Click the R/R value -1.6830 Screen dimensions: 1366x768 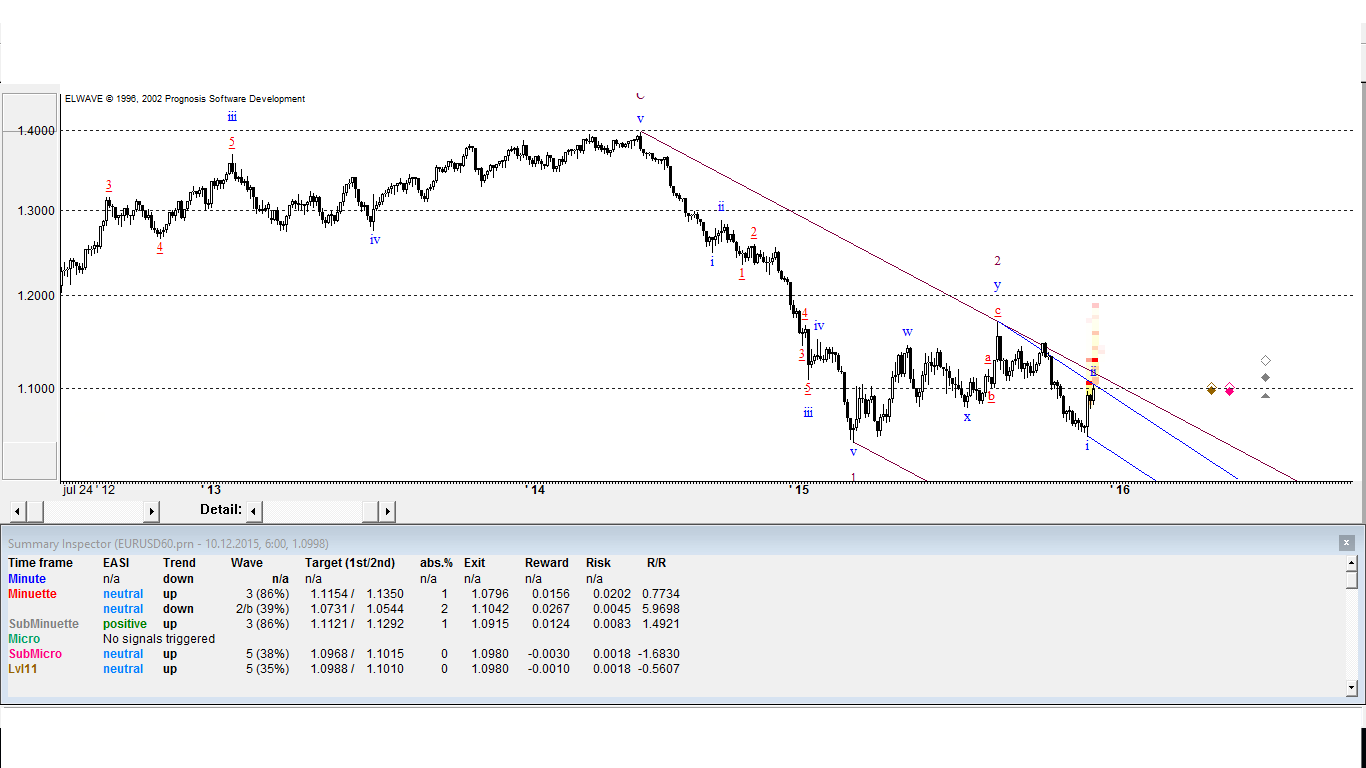click(659, 654)
